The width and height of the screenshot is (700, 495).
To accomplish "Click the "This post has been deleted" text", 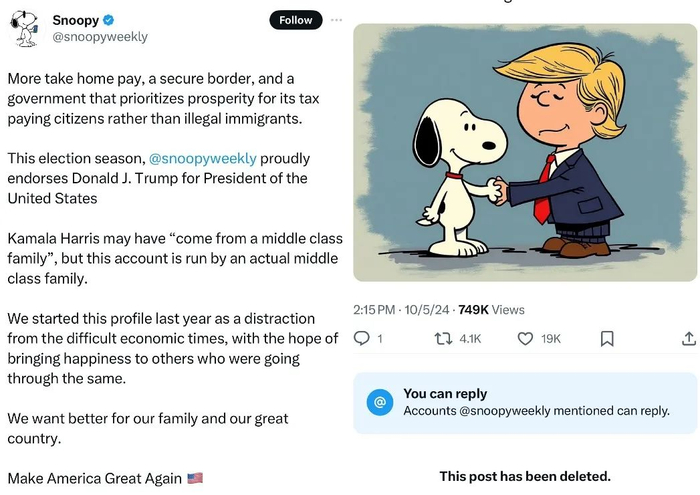I will [525, 476].
